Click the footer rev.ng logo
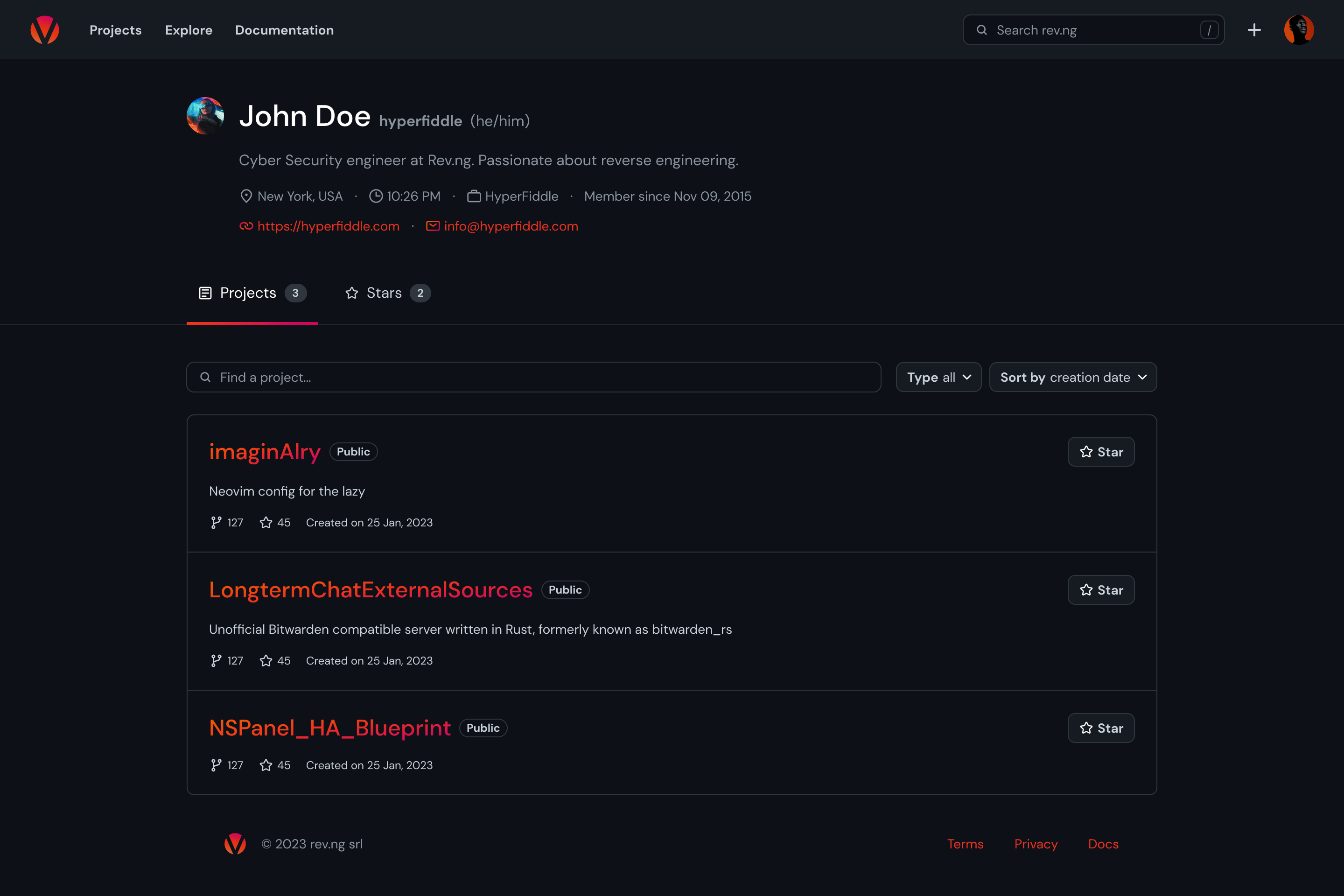 (235, 844)
